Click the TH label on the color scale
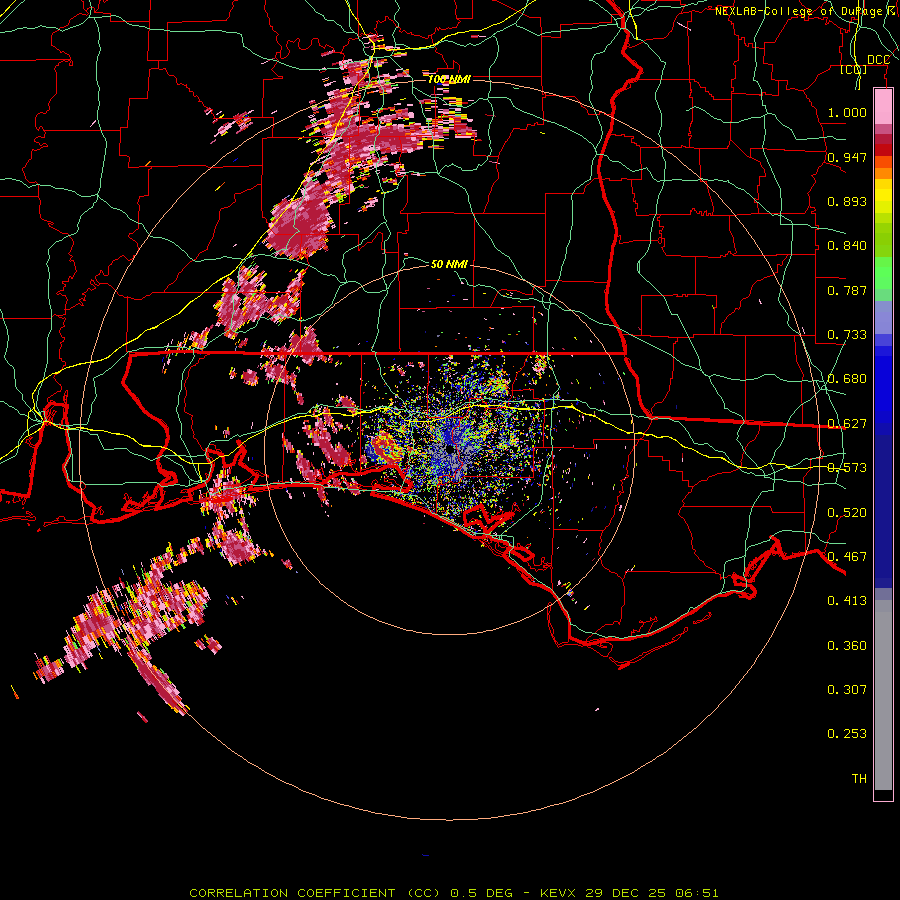 pyautogui.click(x=859, y=779)
